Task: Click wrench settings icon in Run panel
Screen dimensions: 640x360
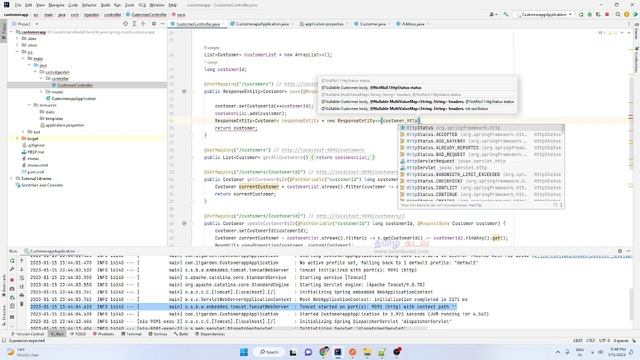Action: pyautogui.click(x=12, y=269)
